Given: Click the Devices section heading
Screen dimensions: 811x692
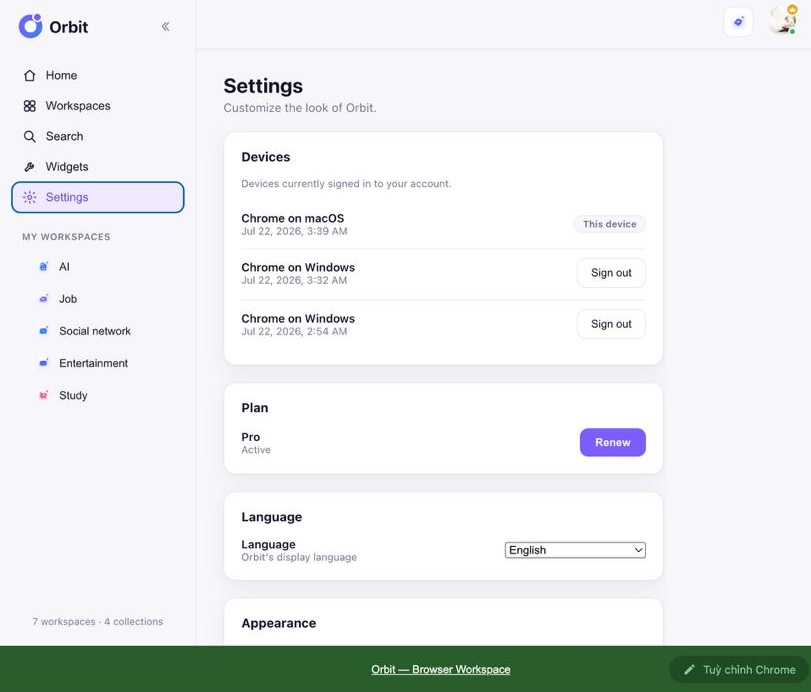Looking at the screenshot, I should (266, 157).
